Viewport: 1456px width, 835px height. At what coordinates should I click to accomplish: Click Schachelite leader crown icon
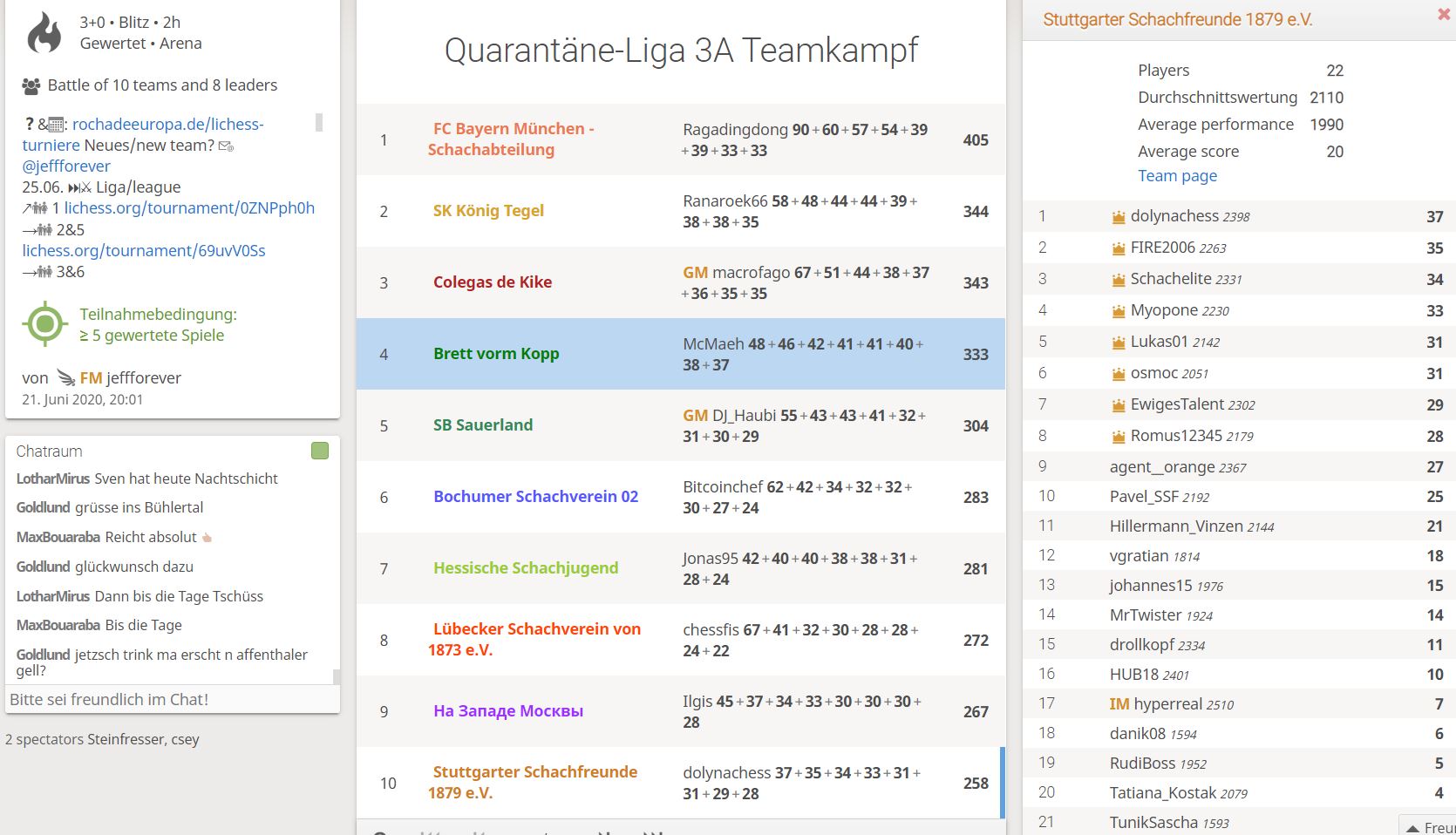tap(1119, 280)
